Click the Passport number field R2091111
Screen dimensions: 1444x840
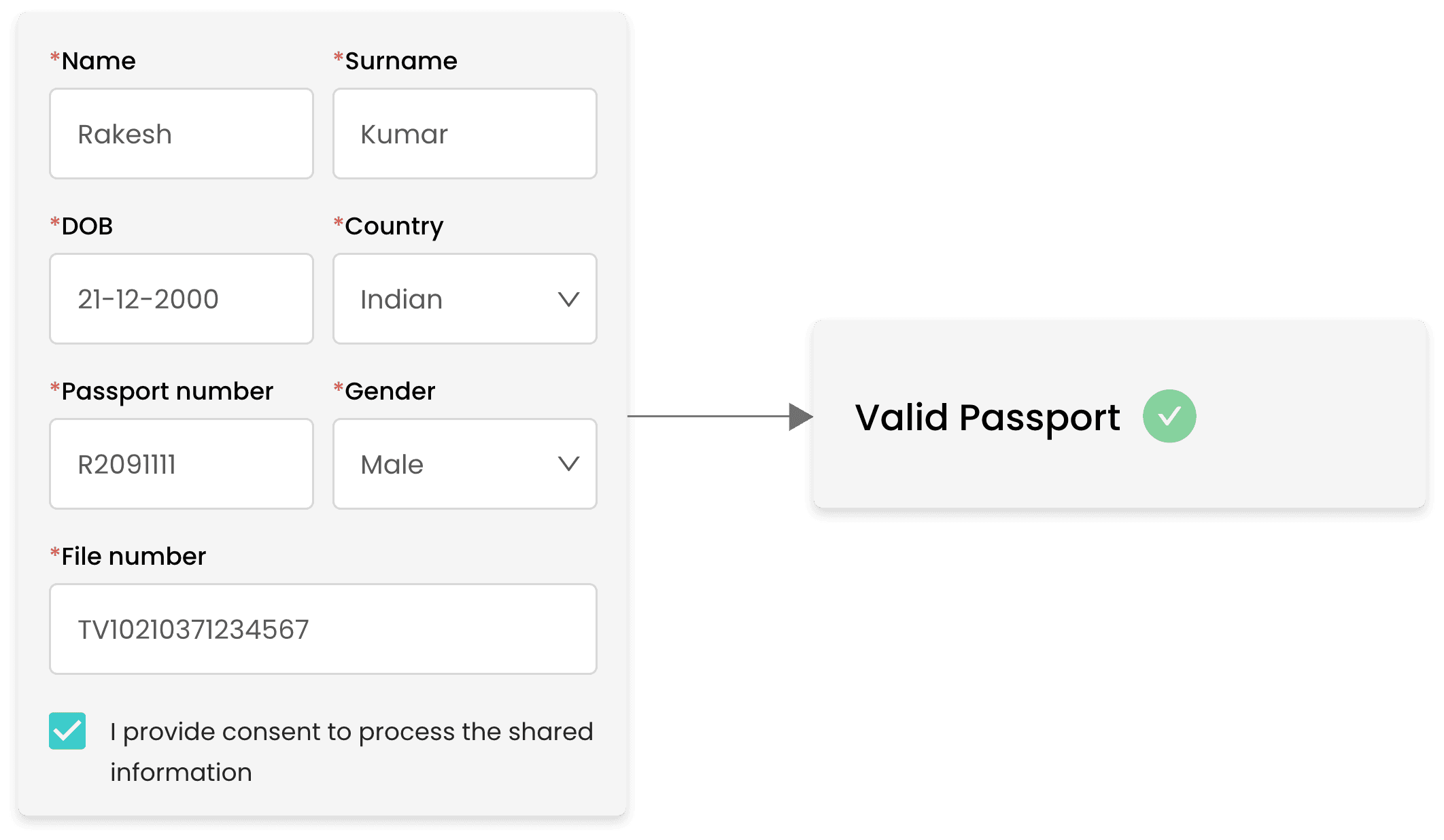(x=182, y=464)
